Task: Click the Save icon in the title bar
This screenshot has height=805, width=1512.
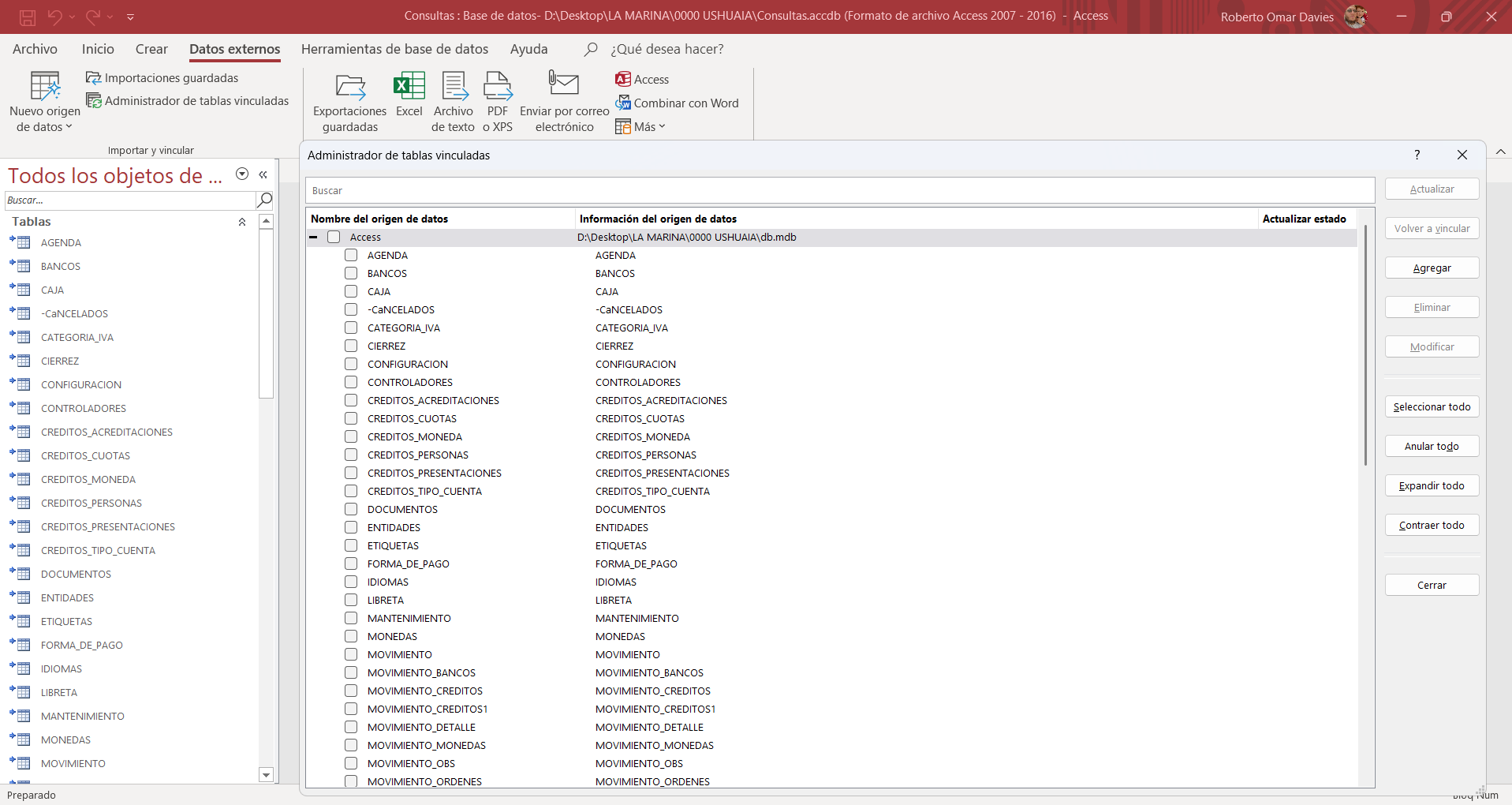Action: (28, 17)
